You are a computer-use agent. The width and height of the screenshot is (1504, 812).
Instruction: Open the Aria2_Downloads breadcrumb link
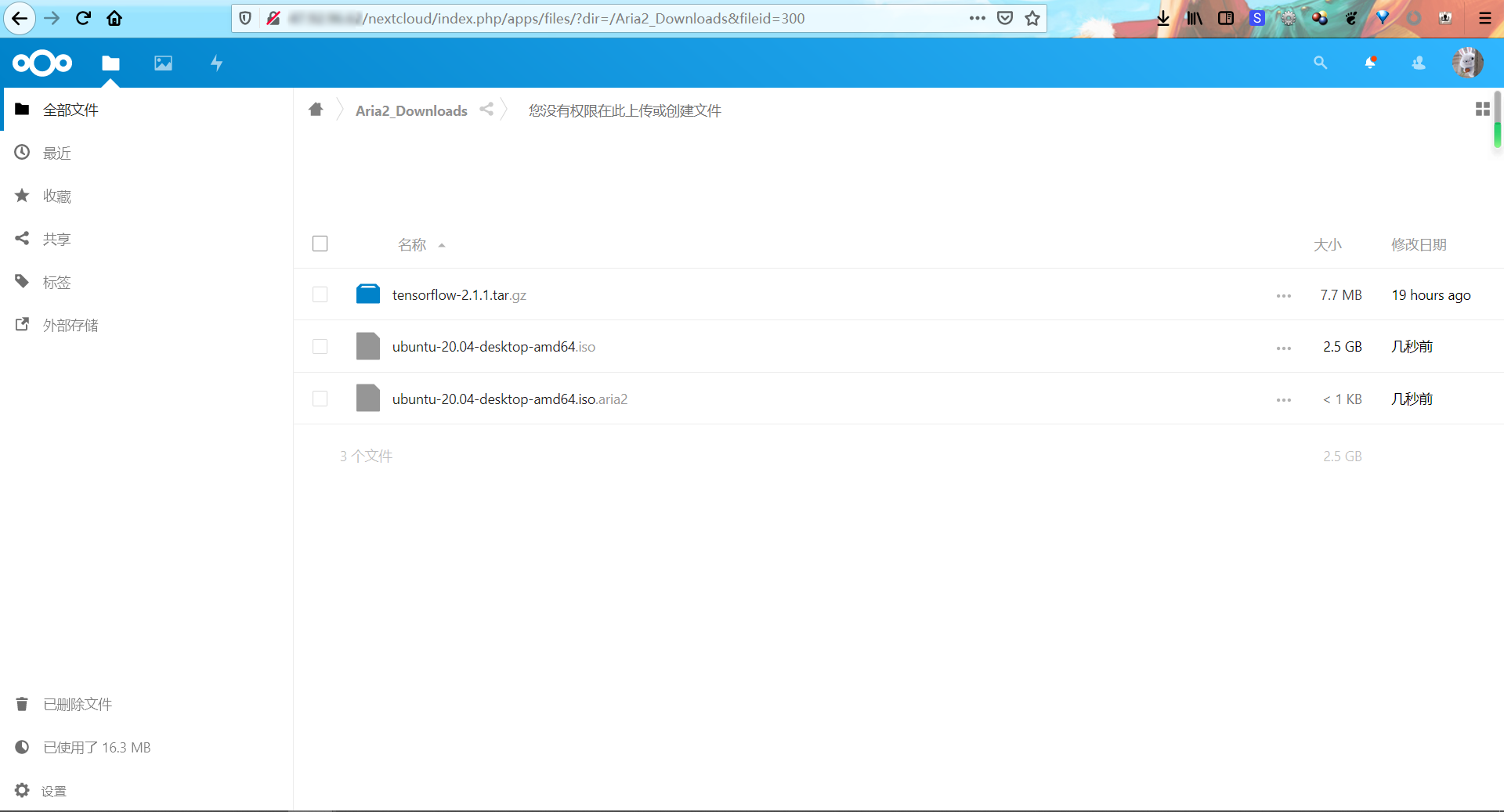(x=410, y=110)
